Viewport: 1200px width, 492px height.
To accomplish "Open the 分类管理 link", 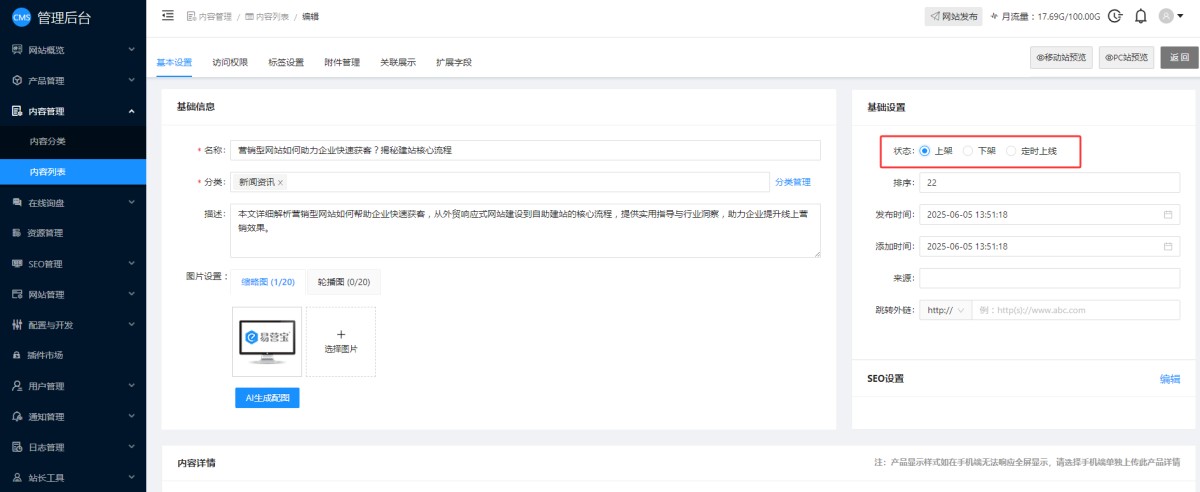I will (791, 182).
